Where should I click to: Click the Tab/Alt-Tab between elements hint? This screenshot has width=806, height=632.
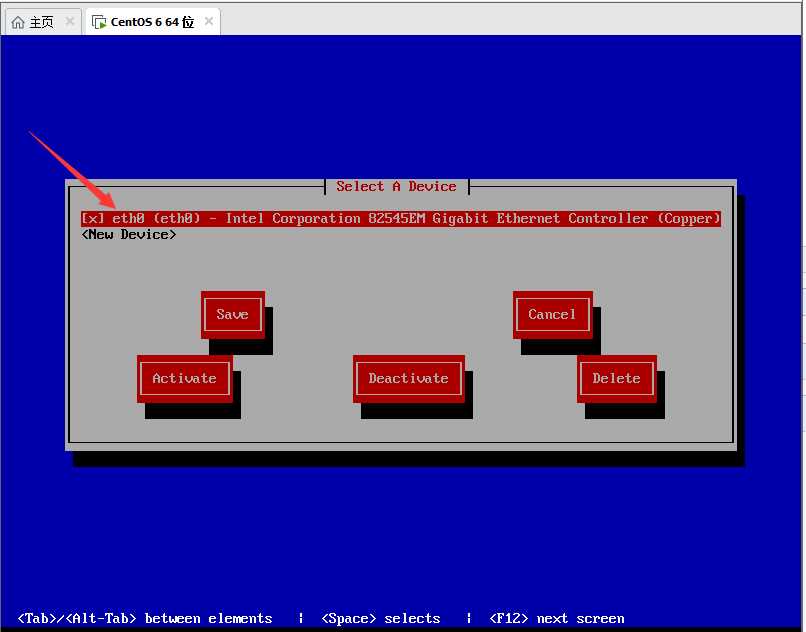(x=145, y=618)
